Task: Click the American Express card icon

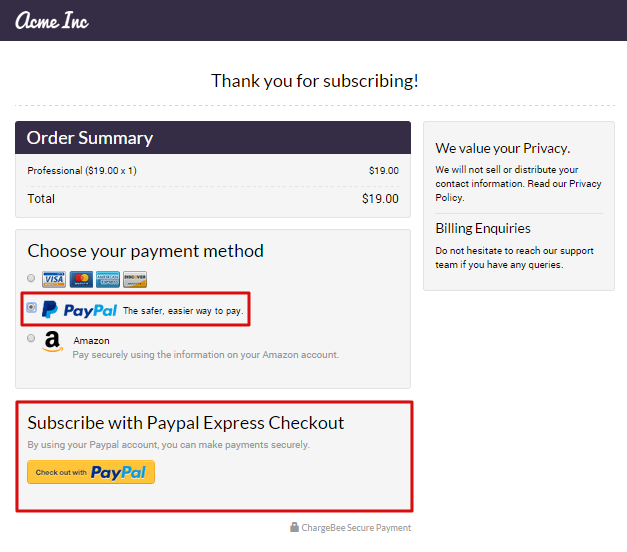Action: (108, 279)
